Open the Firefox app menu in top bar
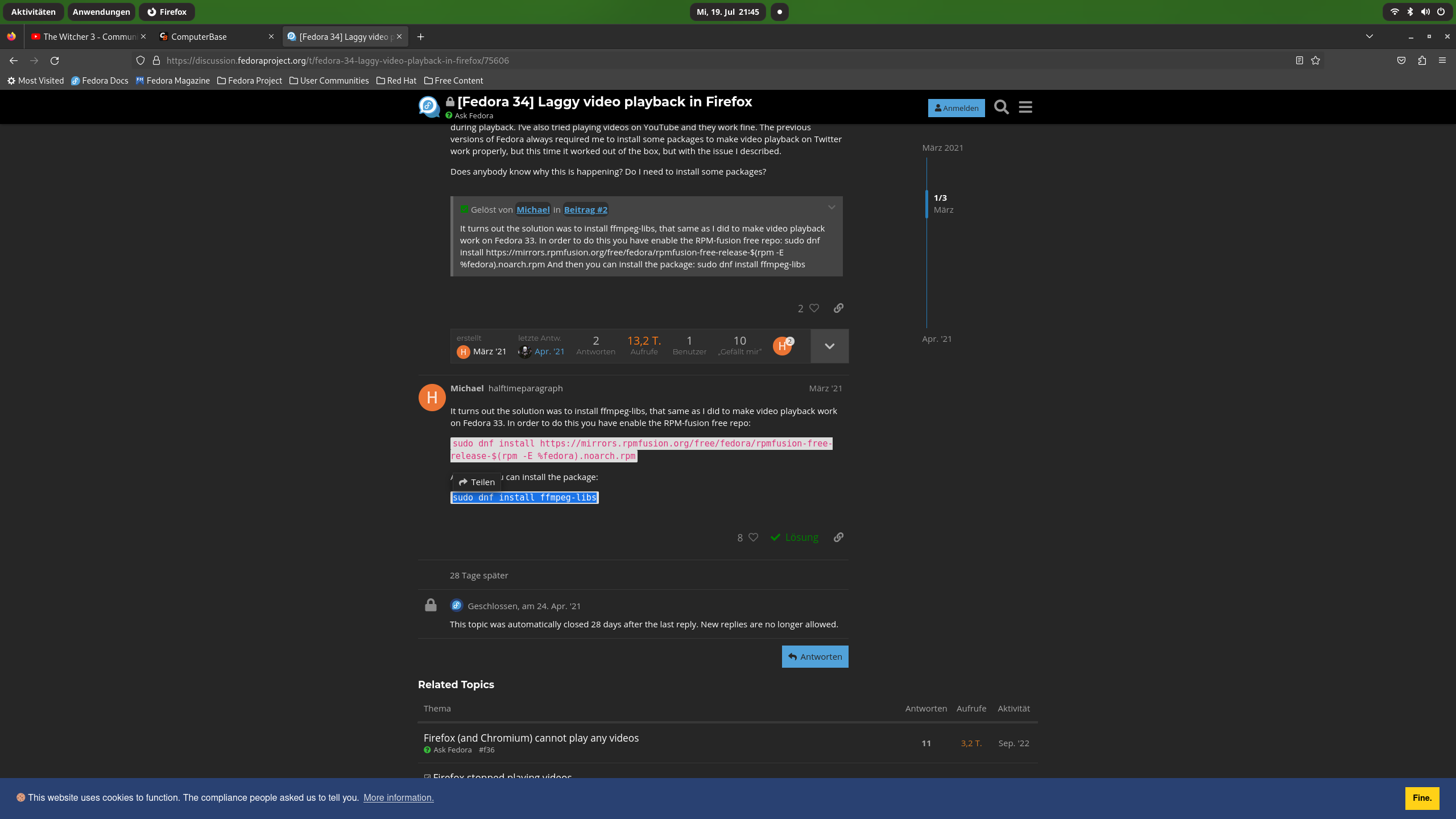 [167, 11]
